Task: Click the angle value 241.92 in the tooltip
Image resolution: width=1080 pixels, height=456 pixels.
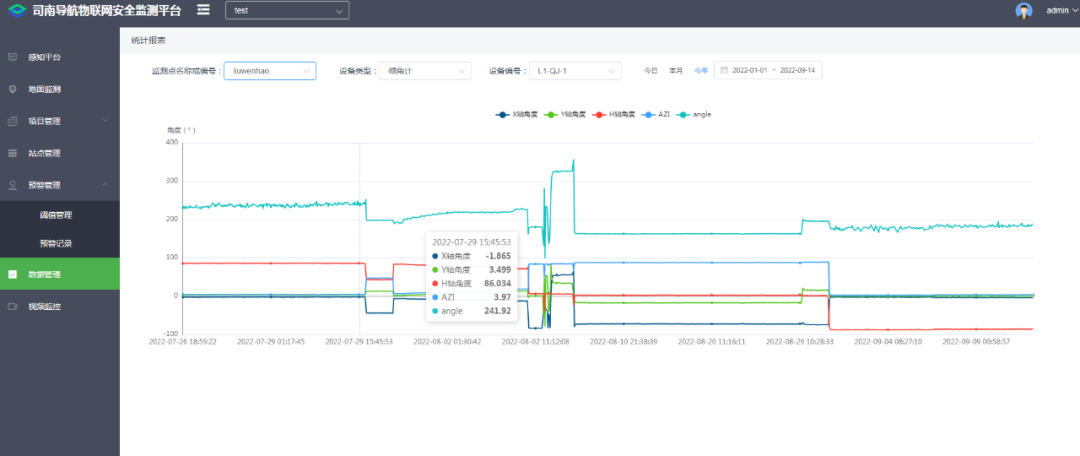Action: tap(497, 311)
